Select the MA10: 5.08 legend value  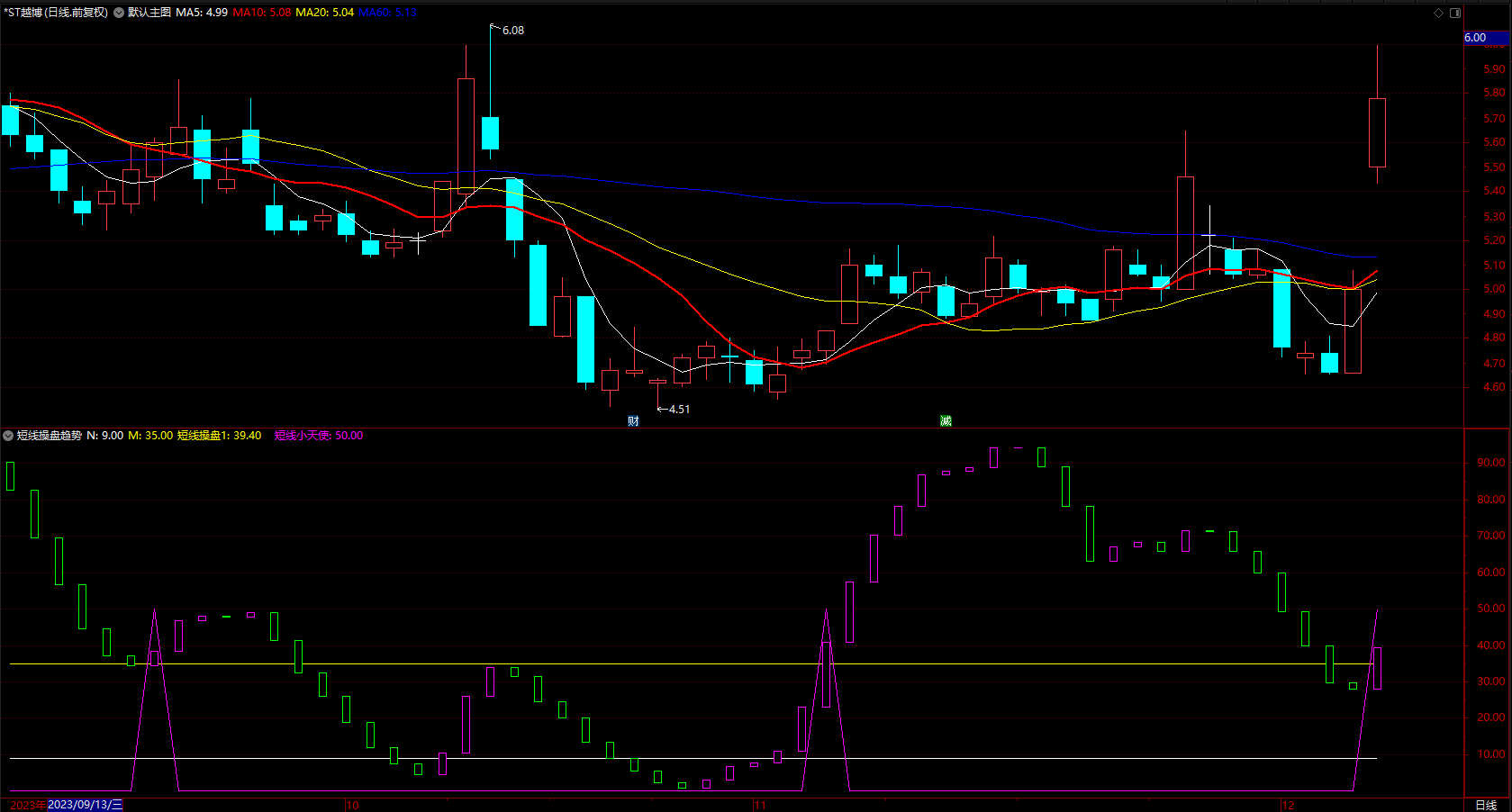click(x=262, y=13)
